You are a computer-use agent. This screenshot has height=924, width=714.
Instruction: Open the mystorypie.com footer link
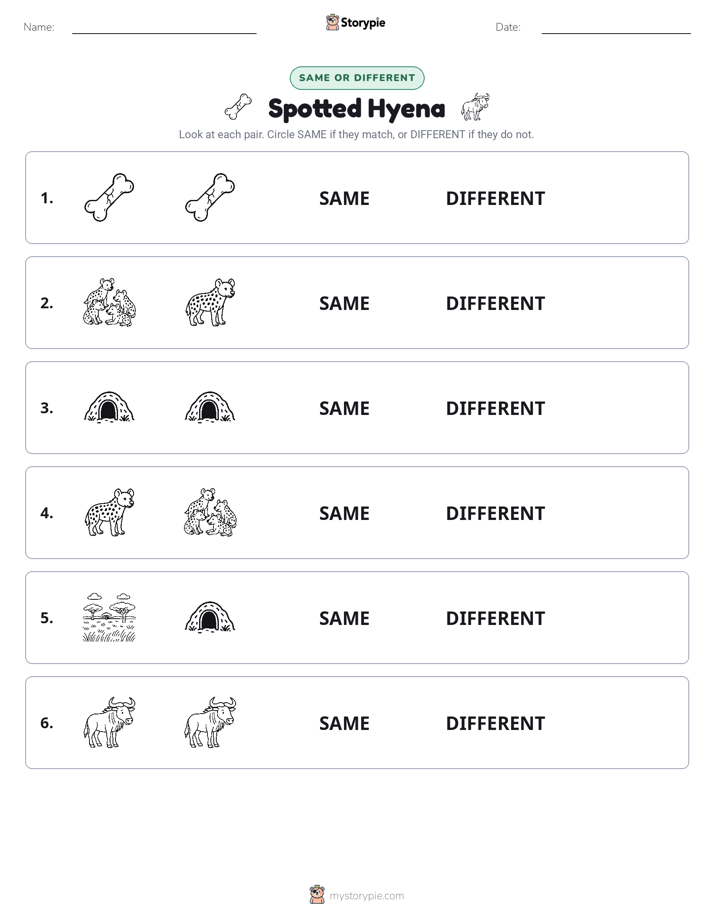click(x=366, y=896)
